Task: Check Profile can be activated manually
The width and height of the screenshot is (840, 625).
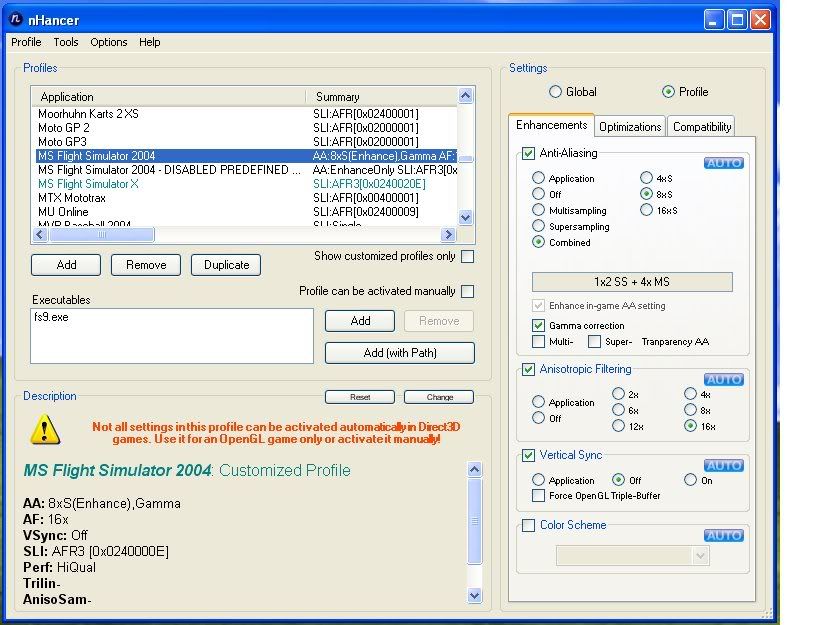Action: tap(468, 291)
